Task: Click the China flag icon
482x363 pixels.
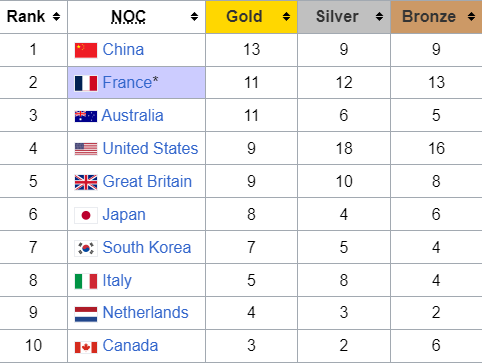Action: click(86, 50)
